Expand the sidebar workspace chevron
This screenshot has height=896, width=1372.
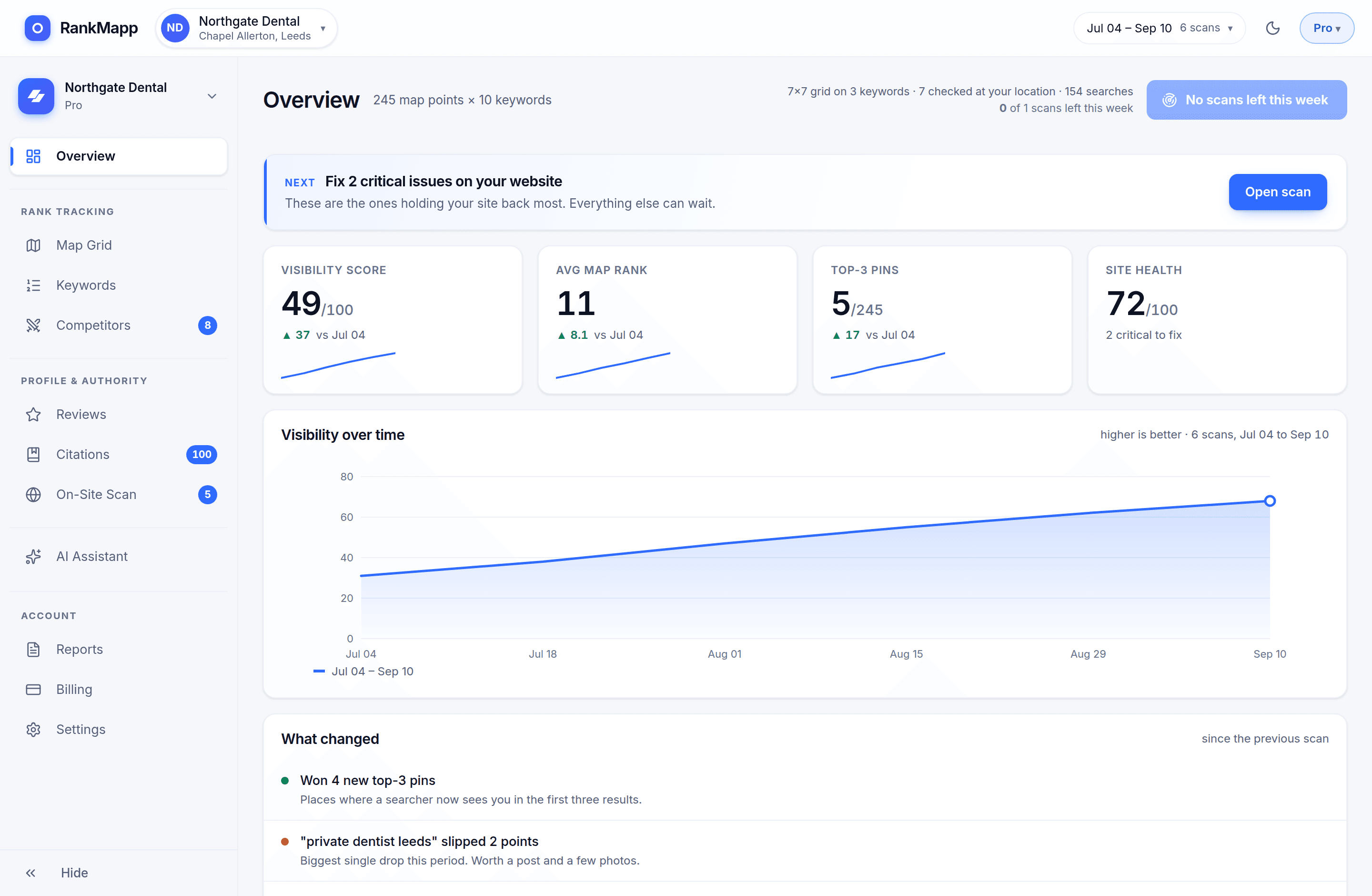(212, 96)
